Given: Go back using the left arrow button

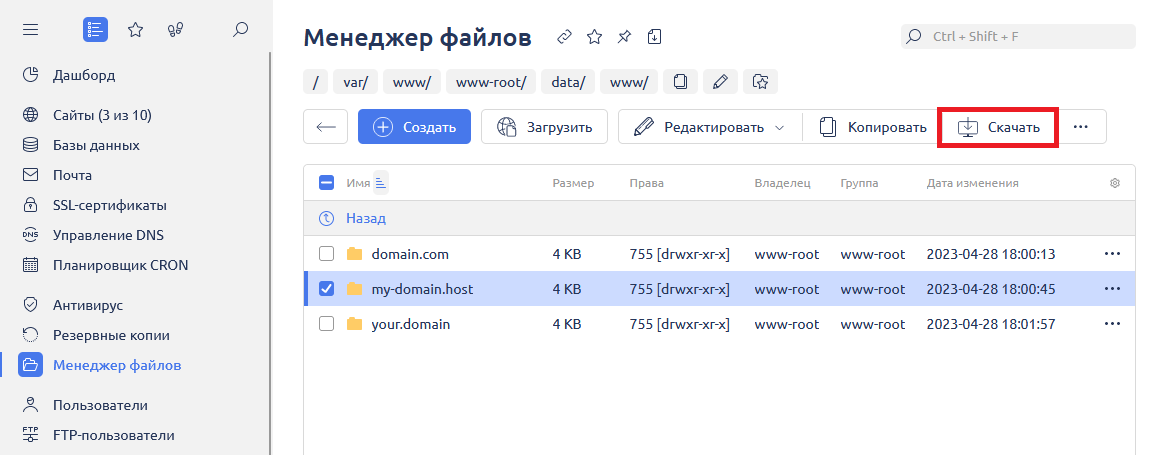Looking at the screenshot, I should [x=325, y=127].
